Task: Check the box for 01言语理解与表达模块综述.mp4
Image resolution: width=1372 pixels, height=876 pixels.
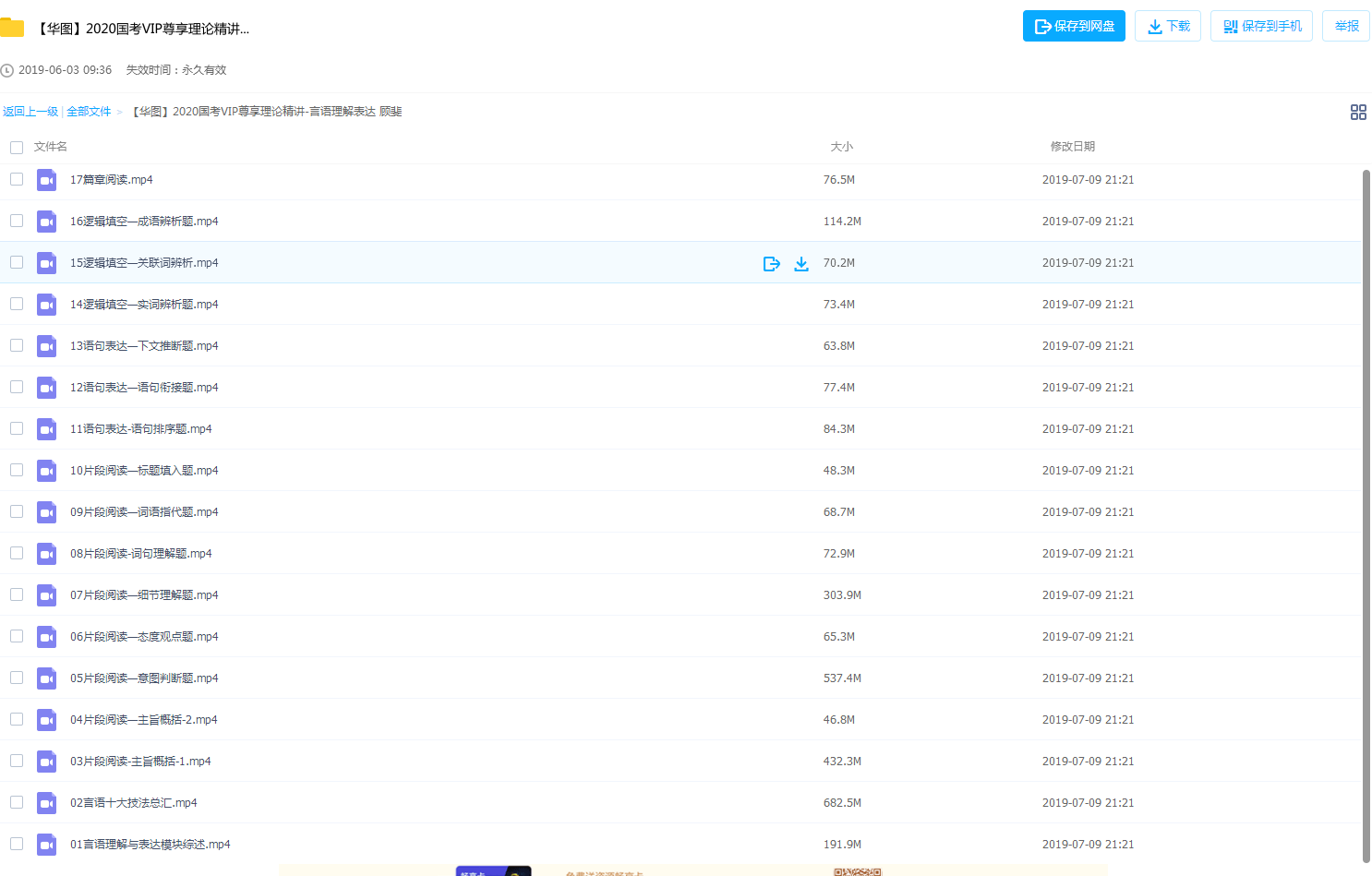Action: [17, 844]
